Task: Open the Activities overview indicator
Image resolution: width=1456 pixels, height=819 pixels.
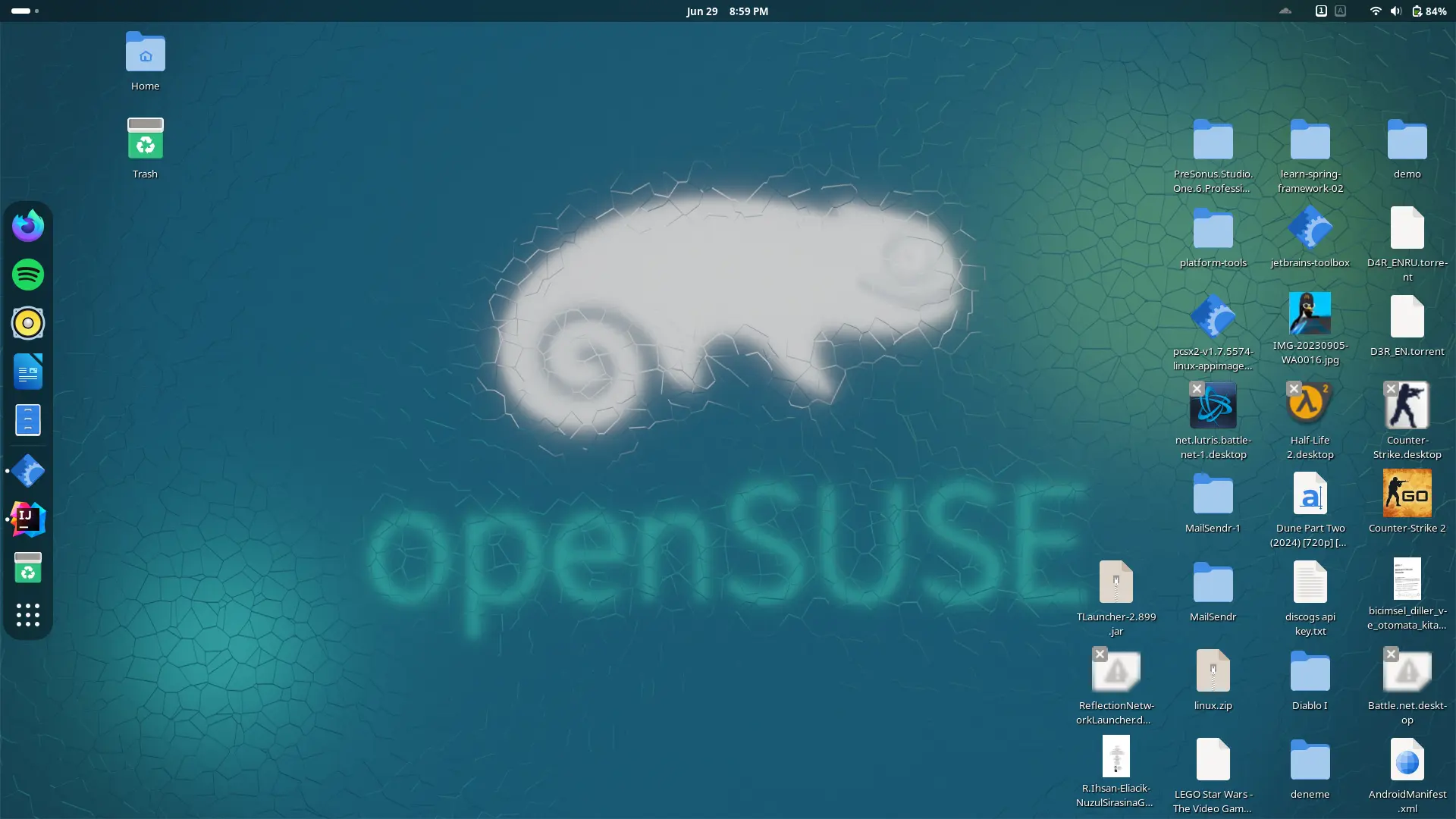Action: [x=25, y=11]
